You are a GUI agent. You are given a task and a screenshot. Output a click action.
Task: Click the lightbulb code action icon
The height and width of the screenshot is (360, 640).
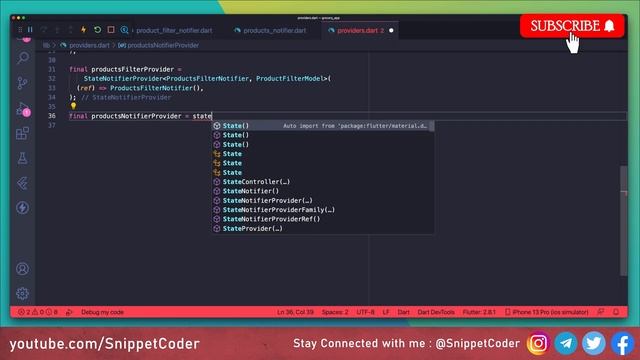click(73, 106)
